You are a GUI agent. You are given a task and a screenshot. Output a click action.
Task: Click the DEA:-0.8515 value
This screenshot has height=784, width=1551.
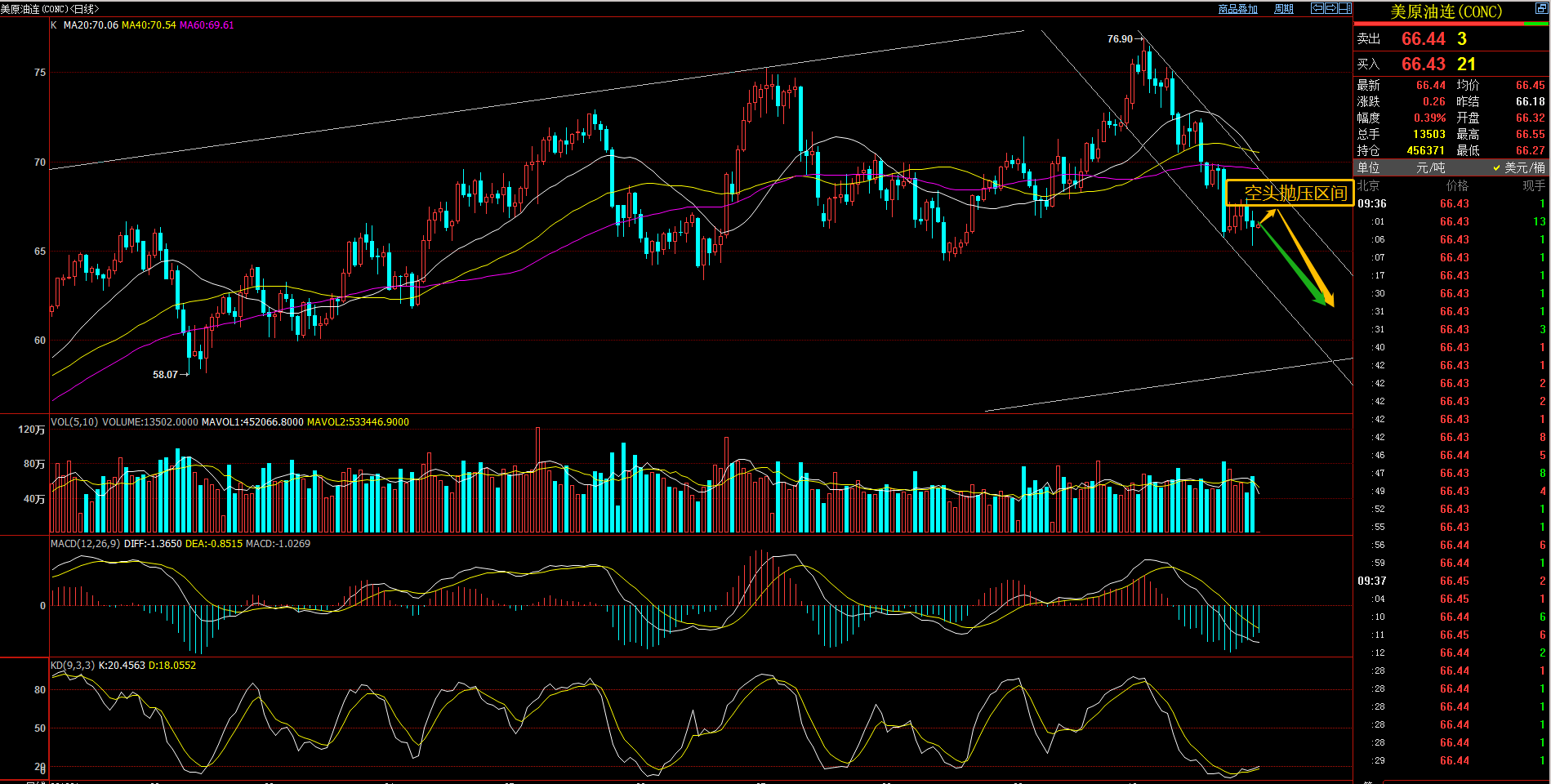pyautogui.click(x=214, y=544)
